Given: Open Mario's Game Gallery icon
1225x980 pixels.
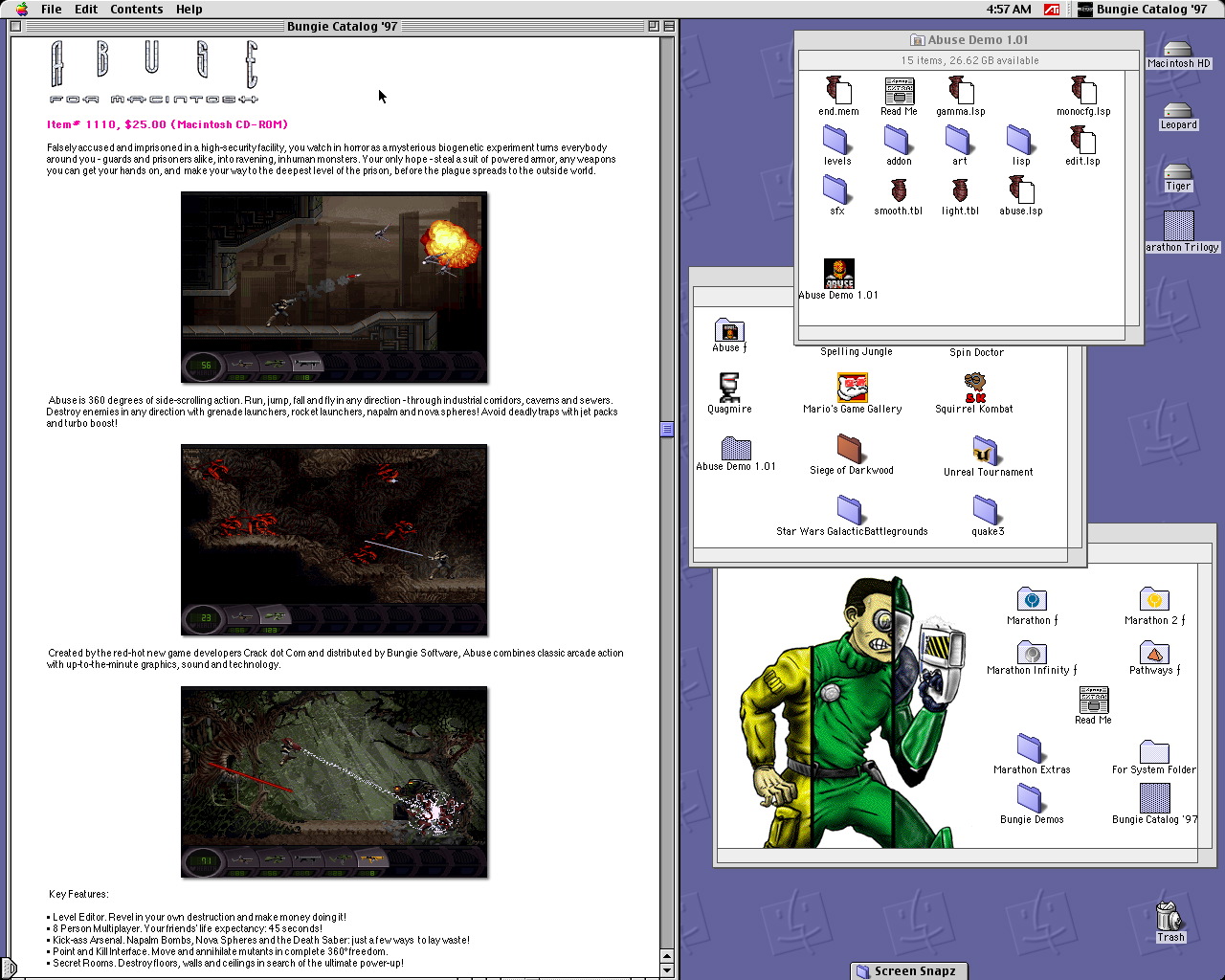Looking at the screenshot, I should point(852,388).
